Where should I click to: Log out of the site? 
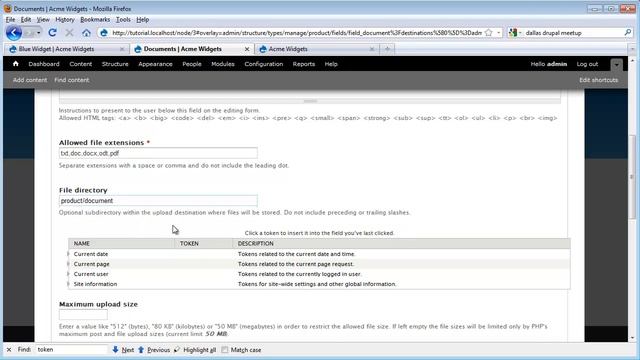click(587, 64)
